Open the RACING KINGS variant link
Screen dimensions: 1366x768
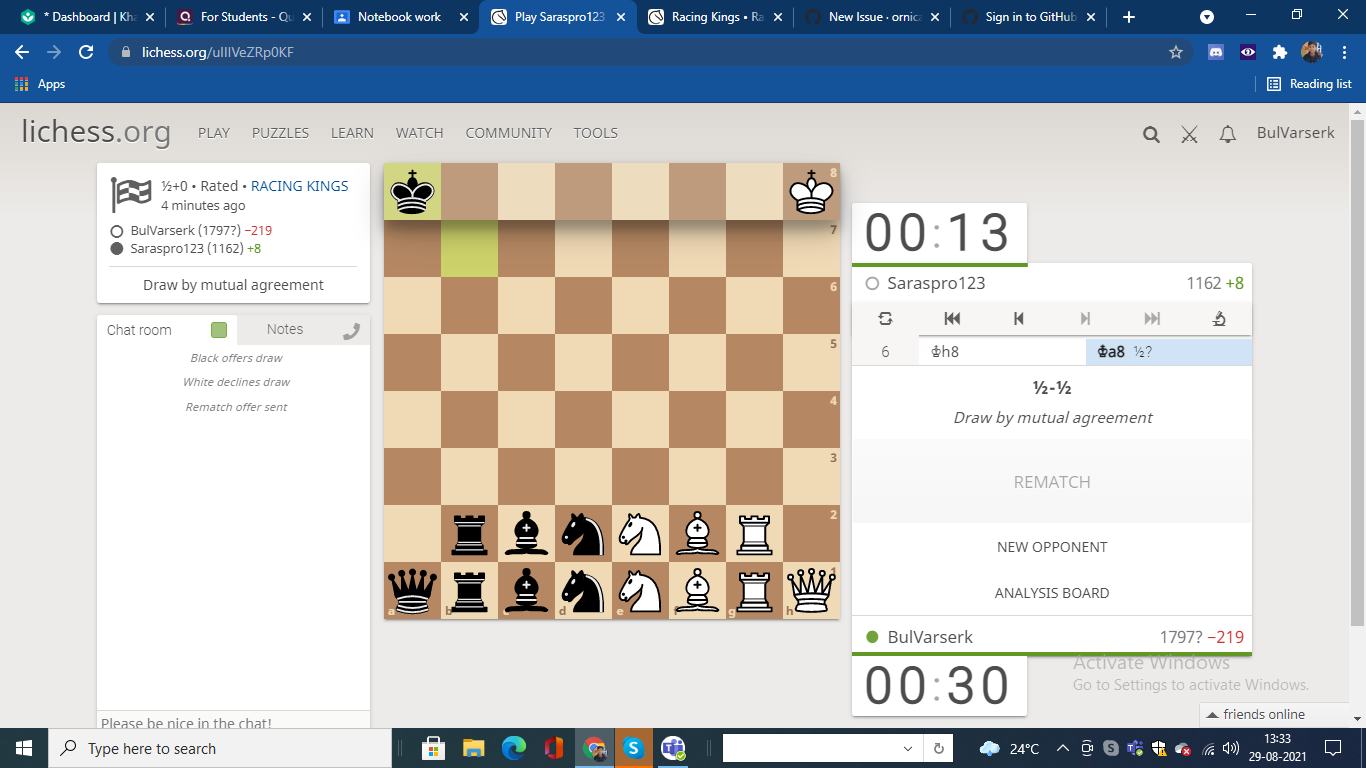(x=299, y=186)
